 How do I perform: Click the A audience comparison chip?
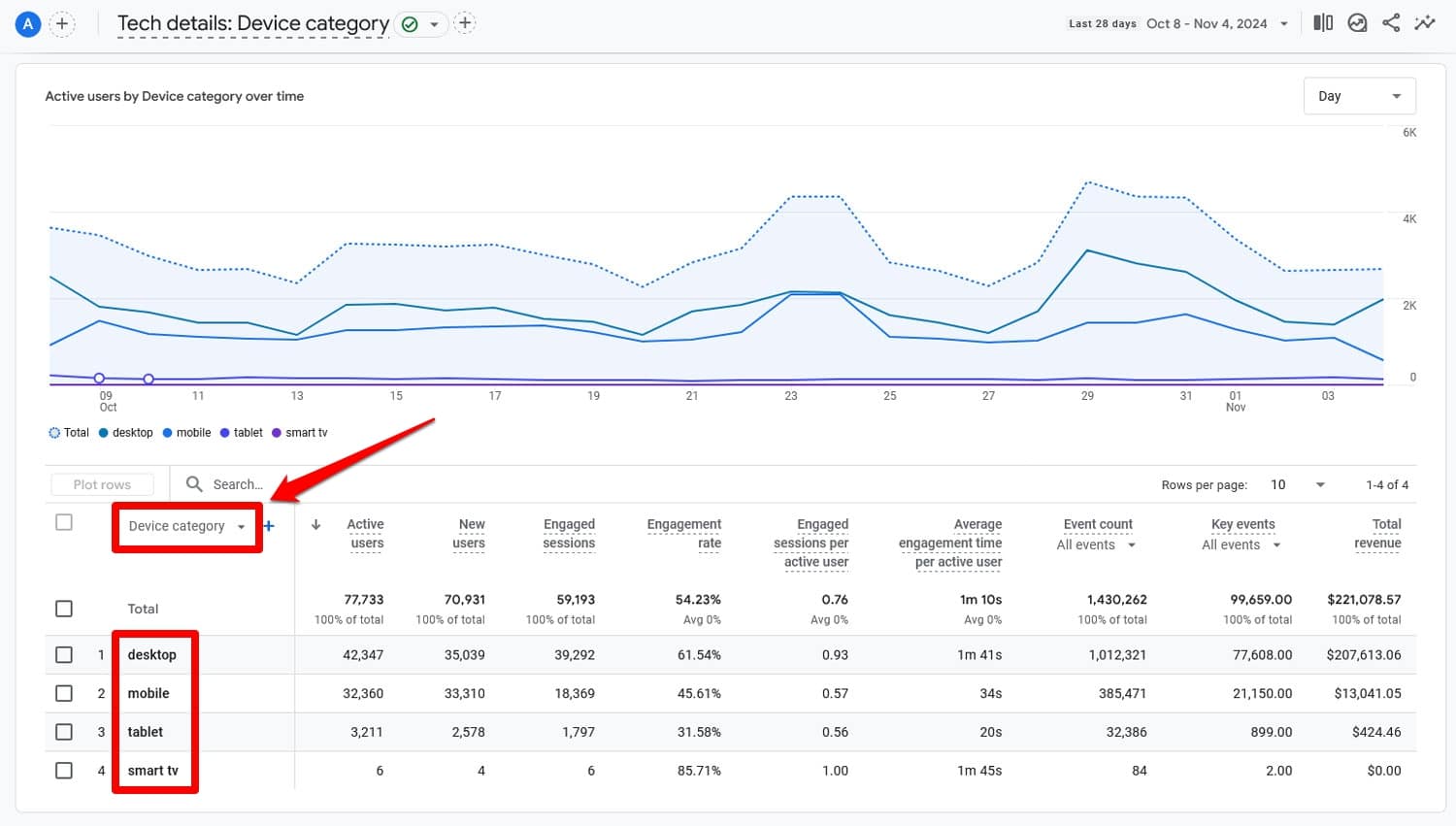[26, 23]
